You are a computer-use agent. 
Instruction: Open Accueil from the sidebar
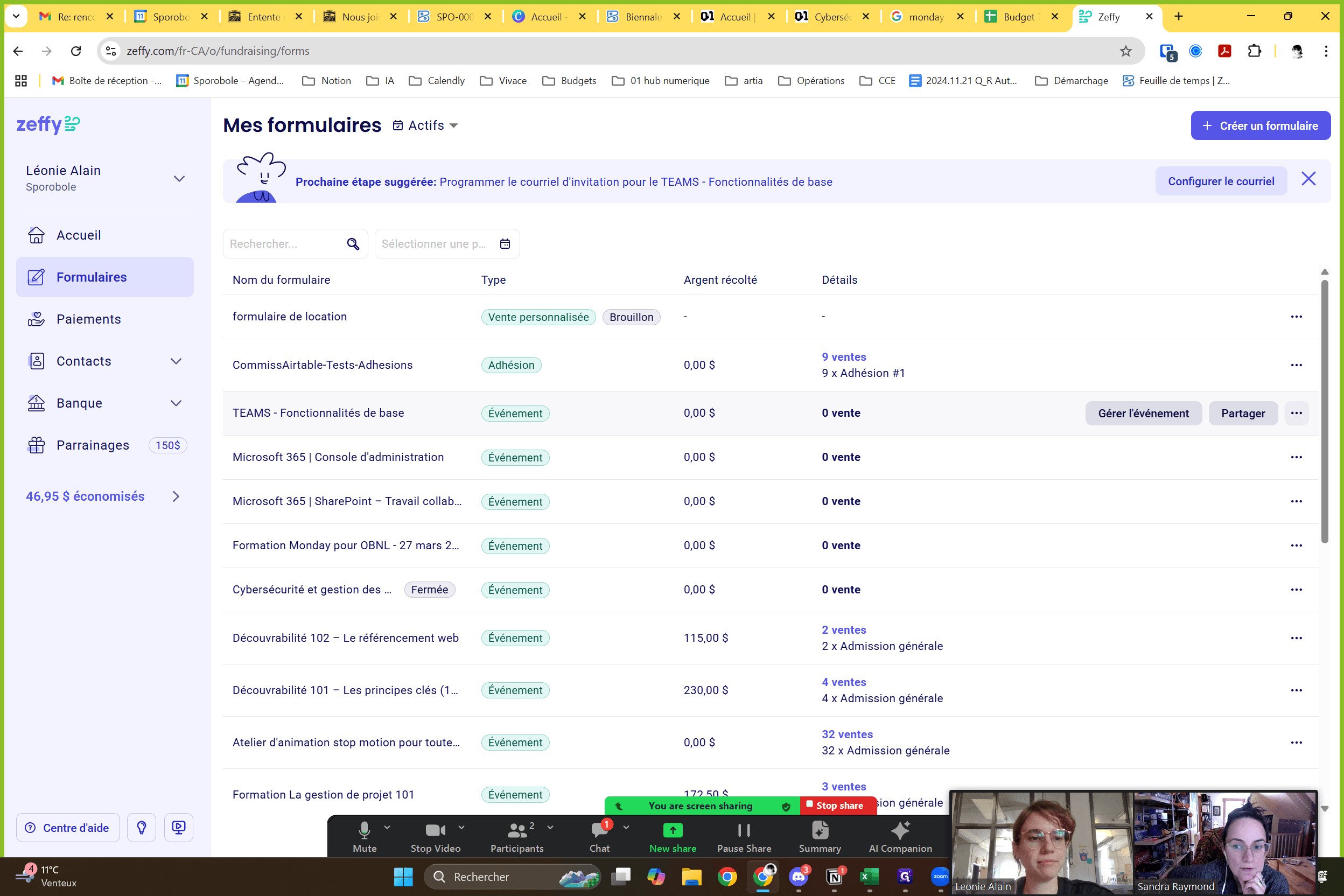pyautogui.click(x=104, y=235)
